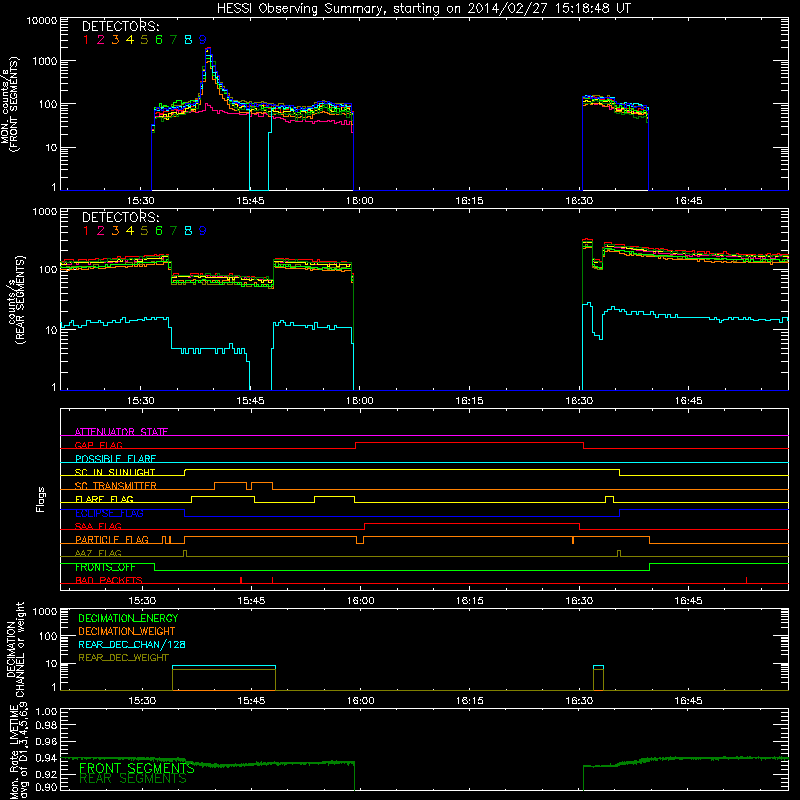Click the 15:30 time tick under flags panel

(x=141, y=601)
